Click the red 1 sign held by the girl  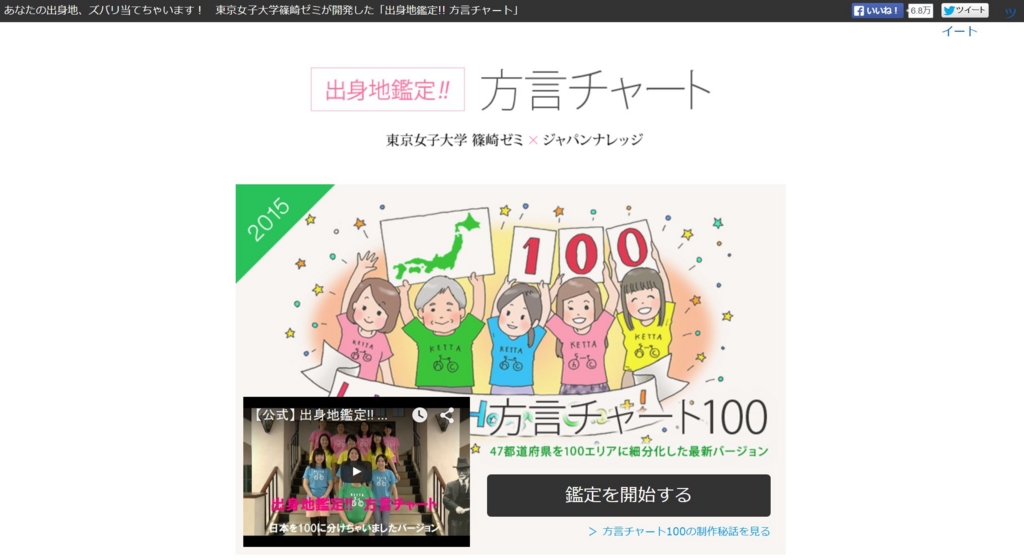pyautogui.click(x=532, y=255)
